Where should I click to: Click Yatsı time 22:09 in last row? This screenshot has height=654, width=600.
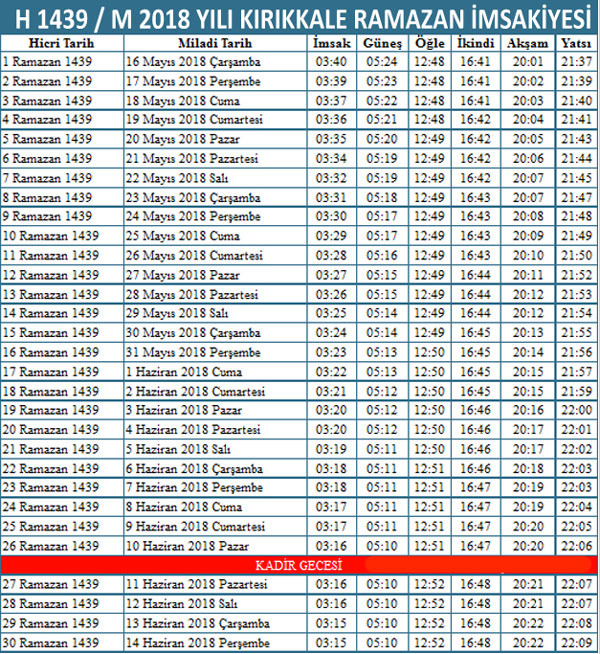pyautogui.click(x=574, y=642)
